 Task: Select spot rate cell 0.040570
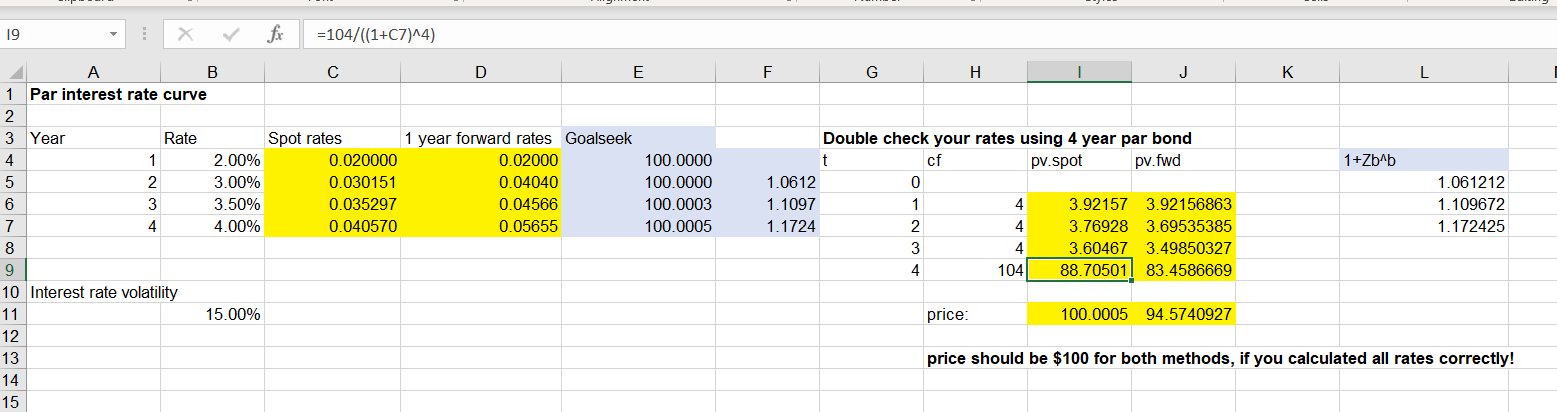tap(332, 226)
